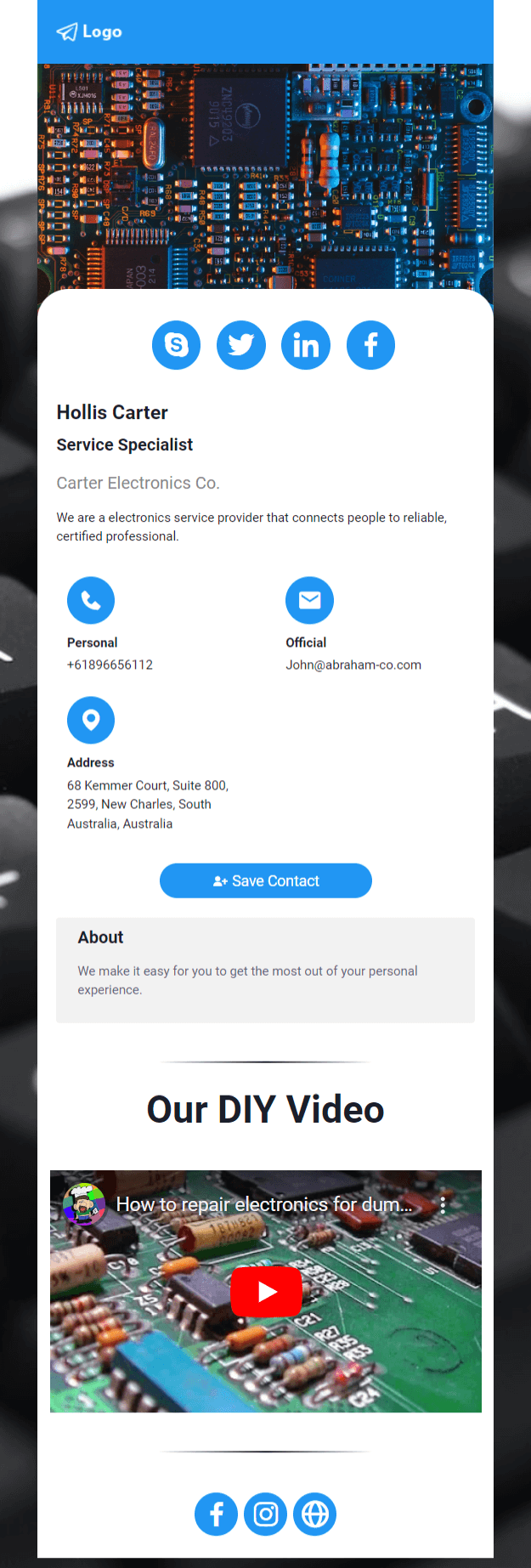
Task: Tap the email envelope icon
Action: tap(309, 601)
